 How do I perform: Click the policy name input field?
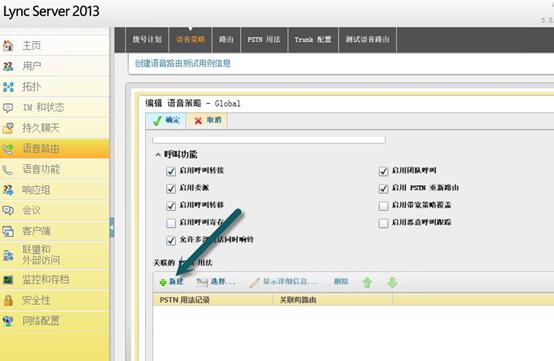269,140
